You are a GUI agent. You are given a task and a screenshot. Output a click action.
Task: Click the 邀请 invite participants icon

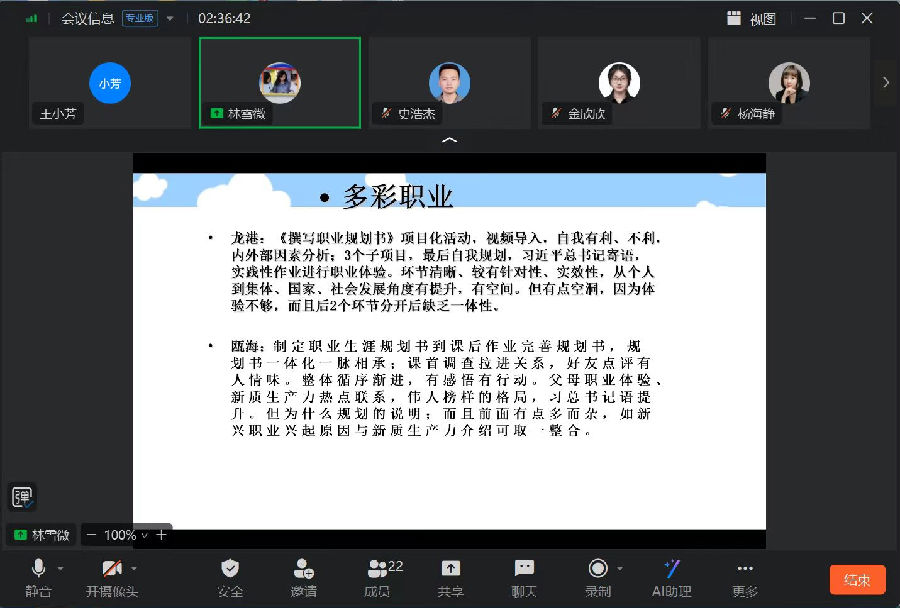pyautogui.click(x=304, y=569)
